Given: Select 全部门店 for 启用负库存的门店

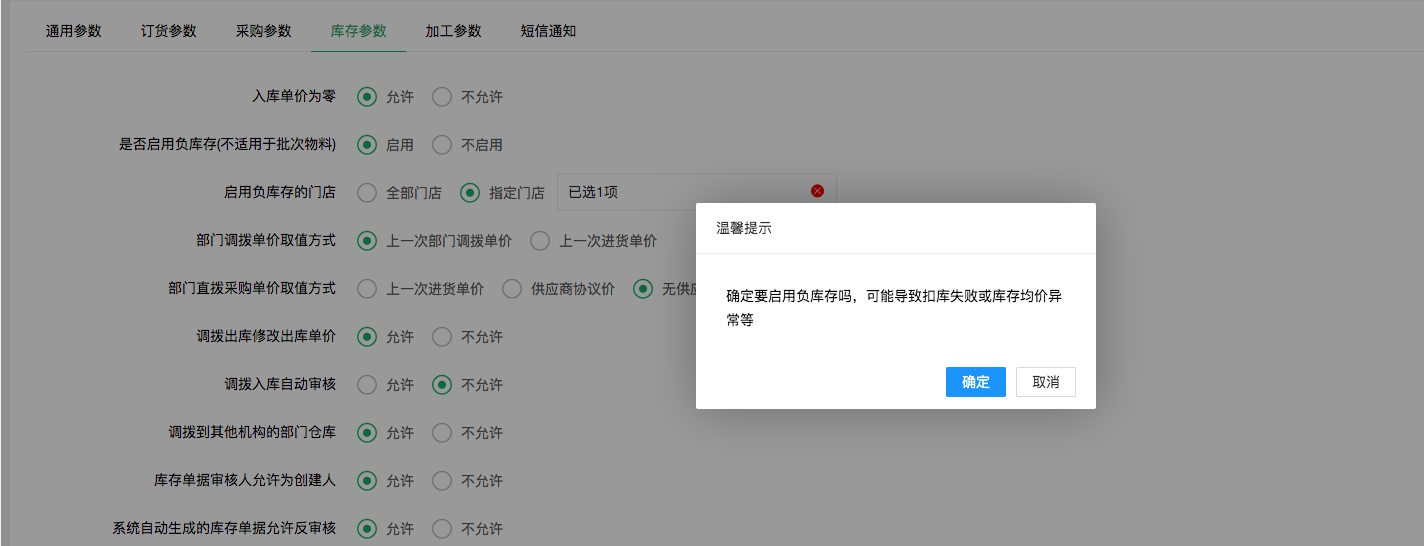Looking at the screenshot, I should point(367,193).
